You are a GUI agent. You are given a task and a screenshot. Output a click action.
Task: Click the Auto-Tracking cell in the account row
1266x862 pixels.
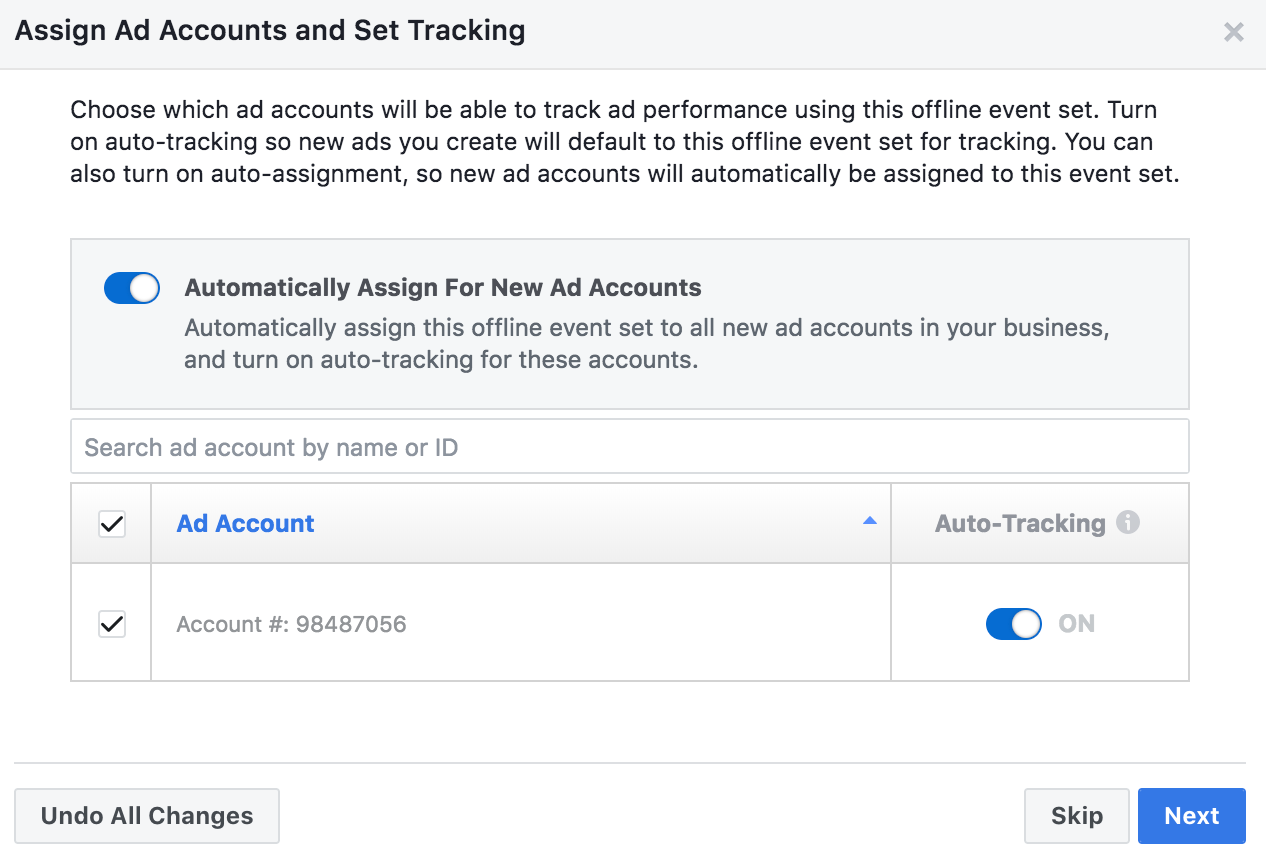pos(1040,623)
